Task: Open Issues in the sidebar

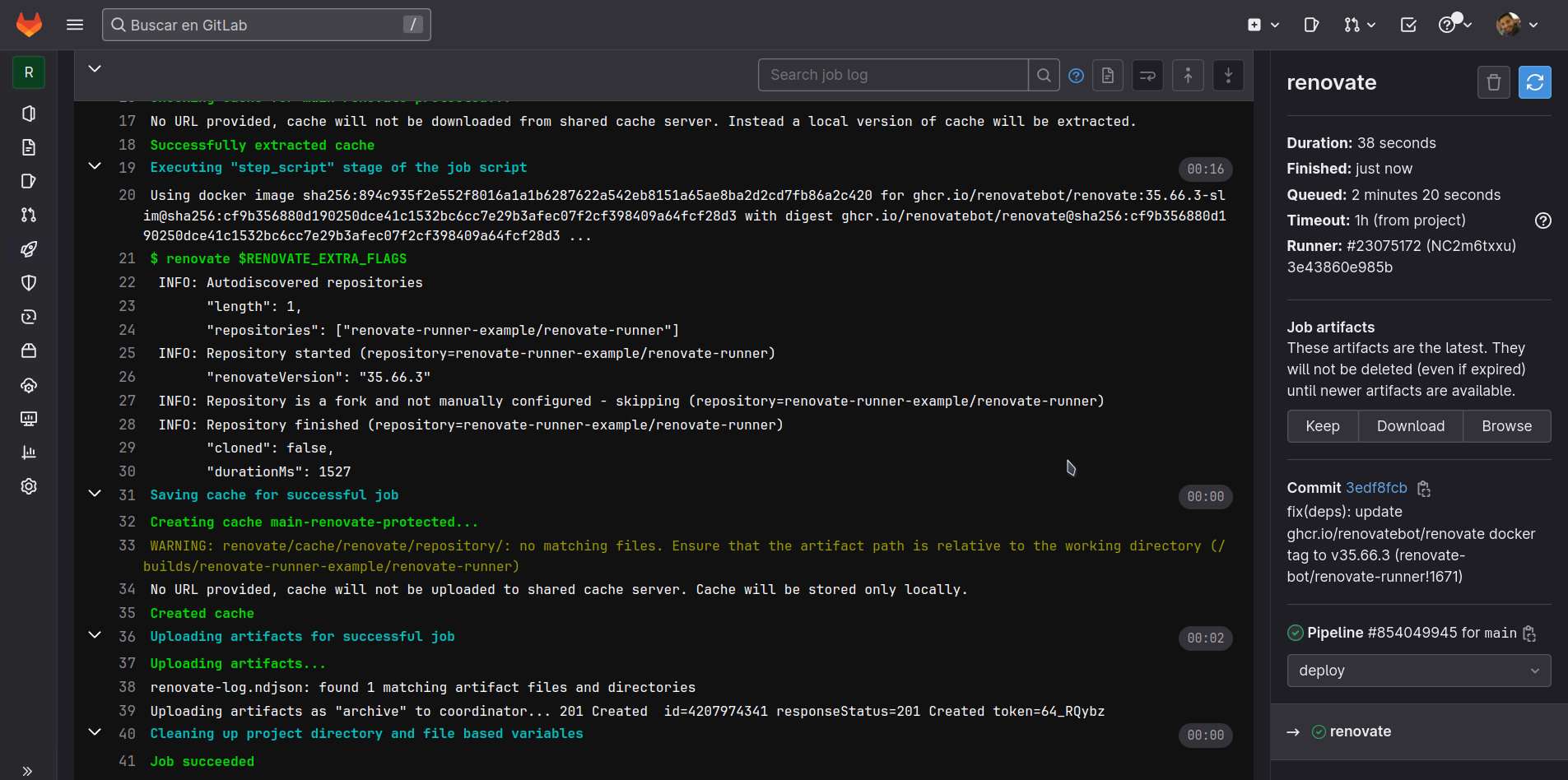Action: coord(29,181)
